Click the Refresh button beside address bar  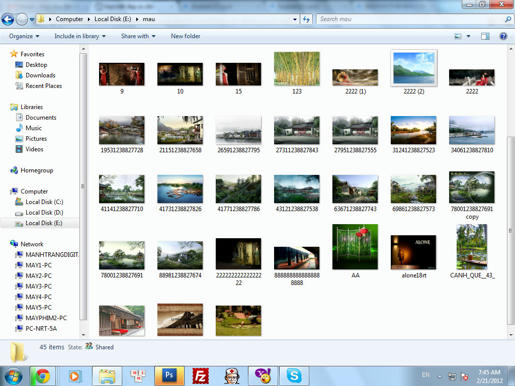(306, 19)
